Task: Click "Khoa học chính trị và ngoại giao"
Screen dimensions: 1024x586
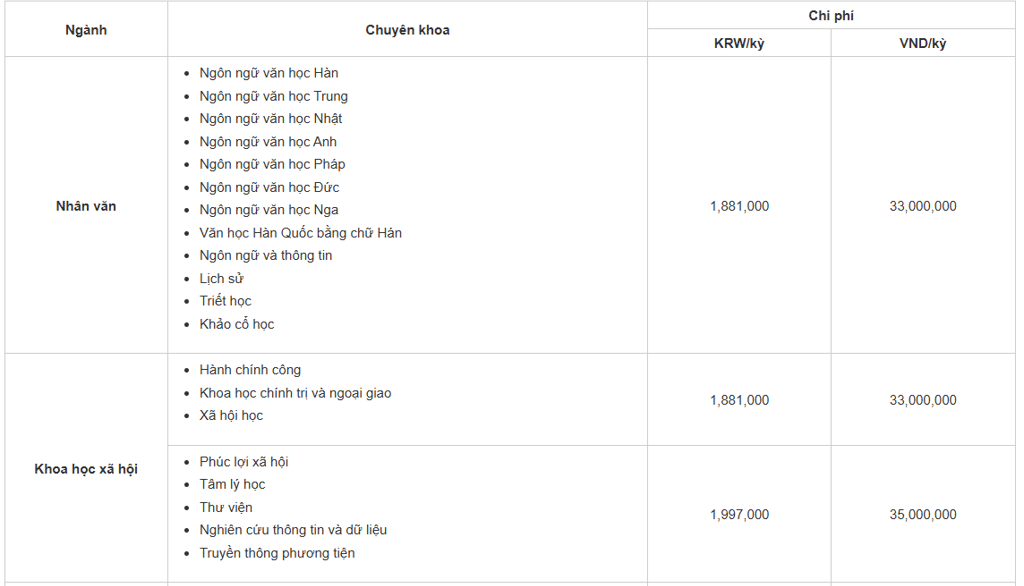Action: [x=295, y=393]
